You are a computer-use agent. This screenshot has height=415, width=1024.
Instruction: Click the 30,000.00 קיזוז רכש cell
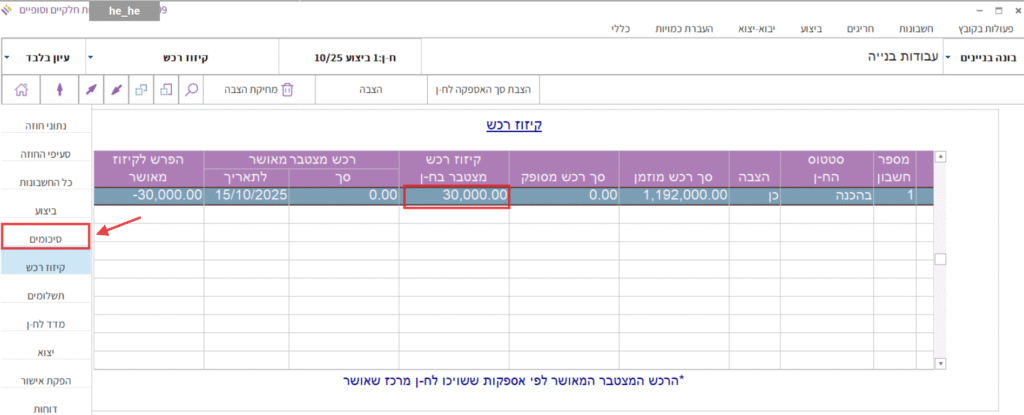pyautogui.click(x=457, y=196)
